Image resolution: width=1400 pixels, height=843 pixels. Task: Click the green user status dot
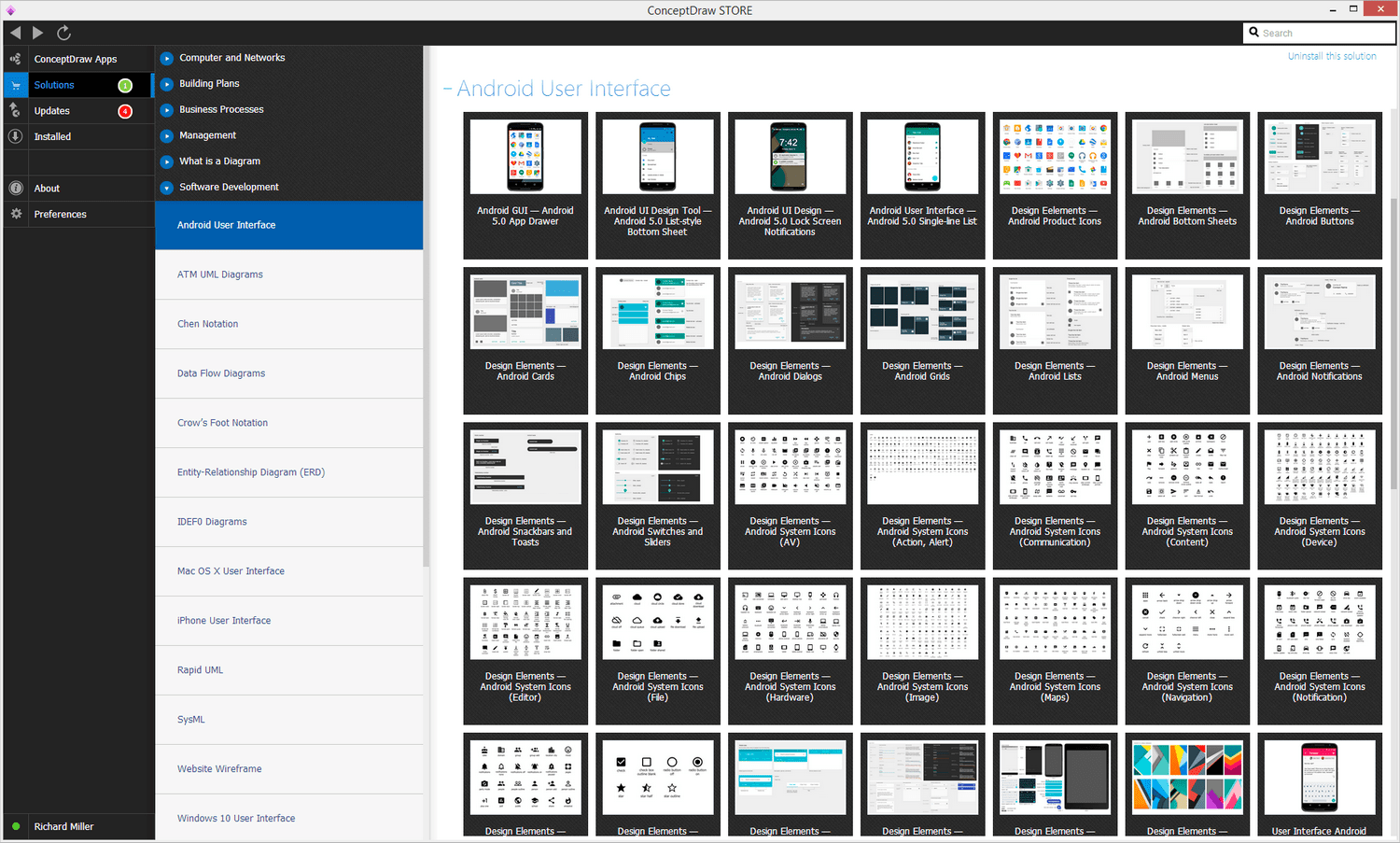coord(16,826)
